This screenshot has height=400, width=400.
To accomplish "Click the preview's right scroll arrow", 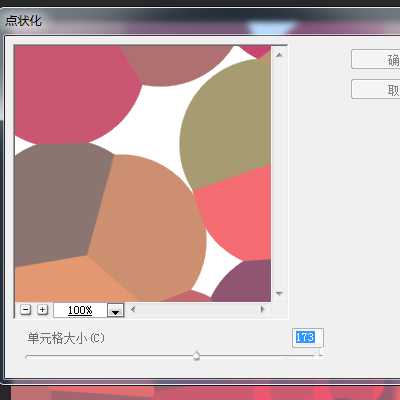I will [x=262, y=309].
